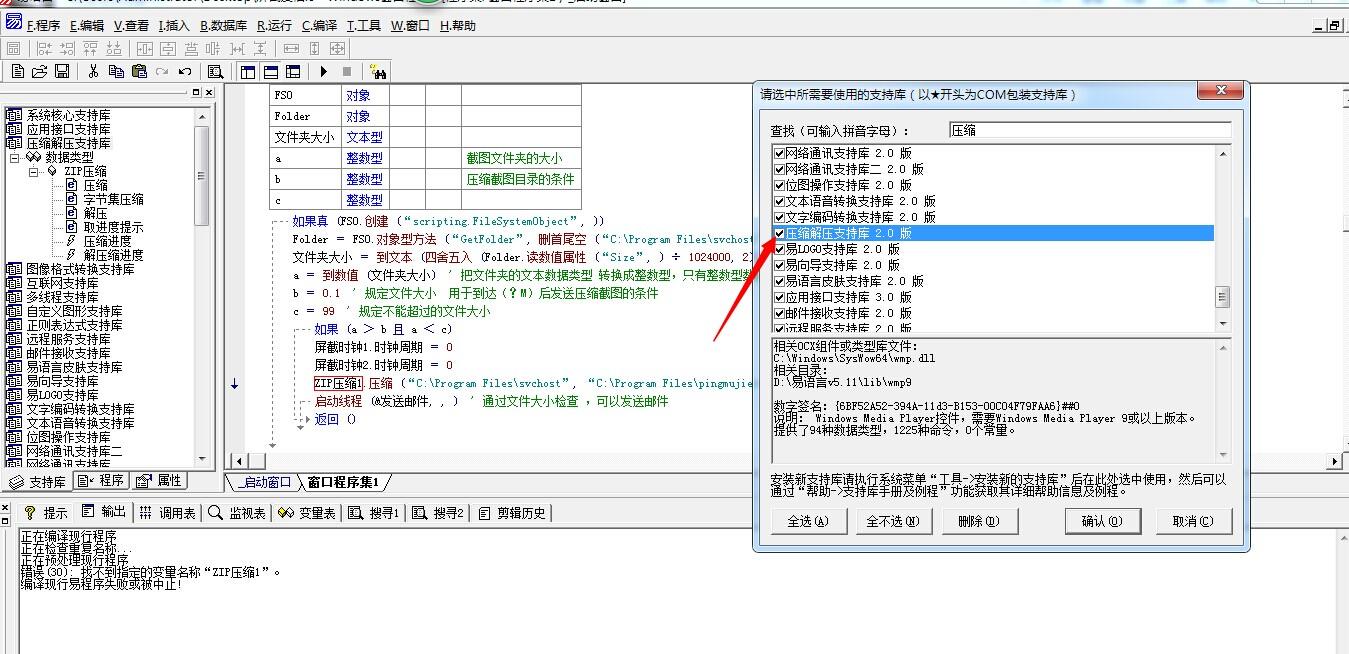The width and height of the screenshot is (1349, 654).
Task: Open the B.数据库 menu
Action: [224, 26]
